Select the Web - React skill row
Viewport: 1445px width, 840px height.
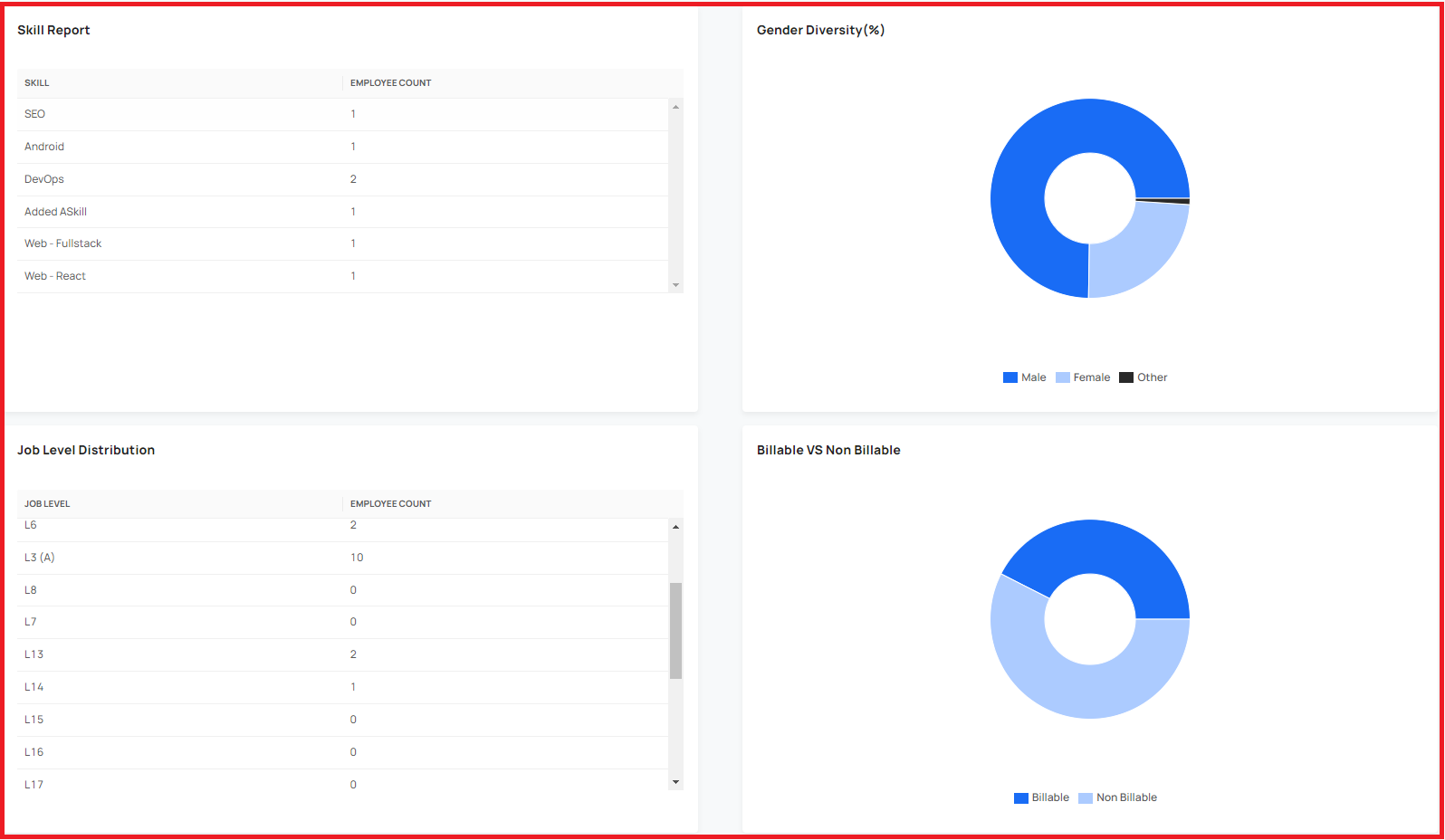tap(343, 276)
